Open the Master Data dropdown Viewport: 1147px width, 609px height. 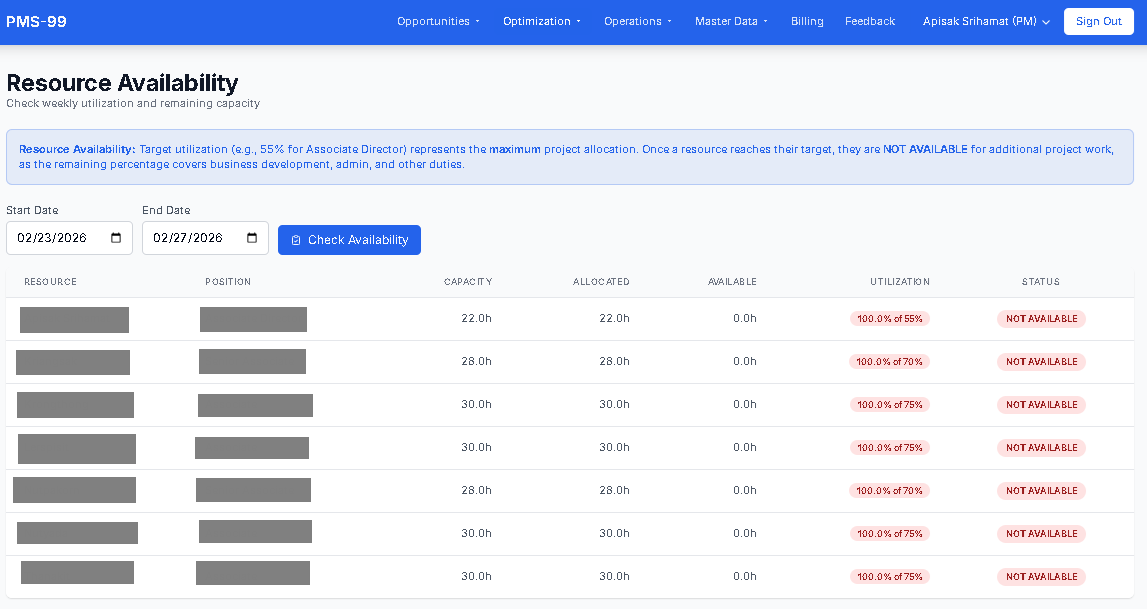click(x=731, y=21)
